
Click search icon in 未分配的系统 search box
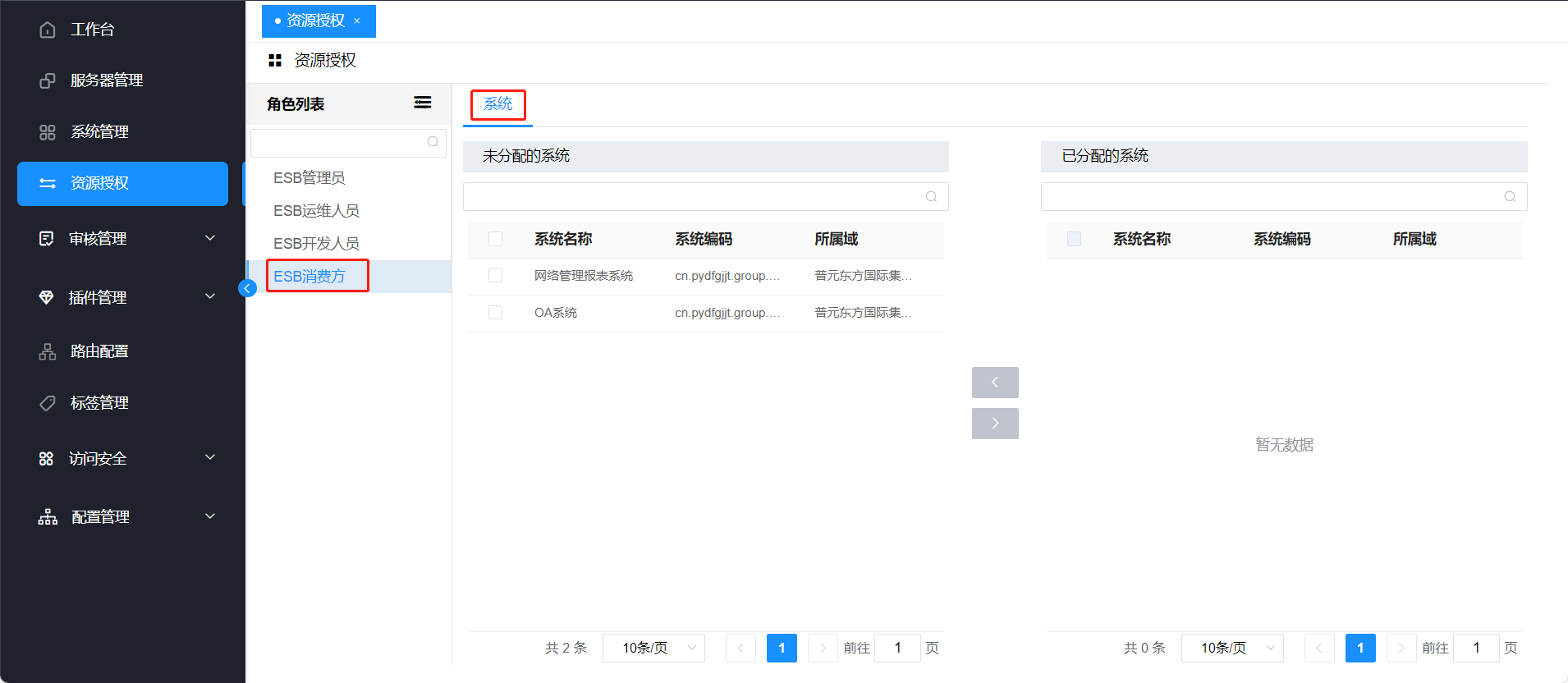[x=931, y=197]
